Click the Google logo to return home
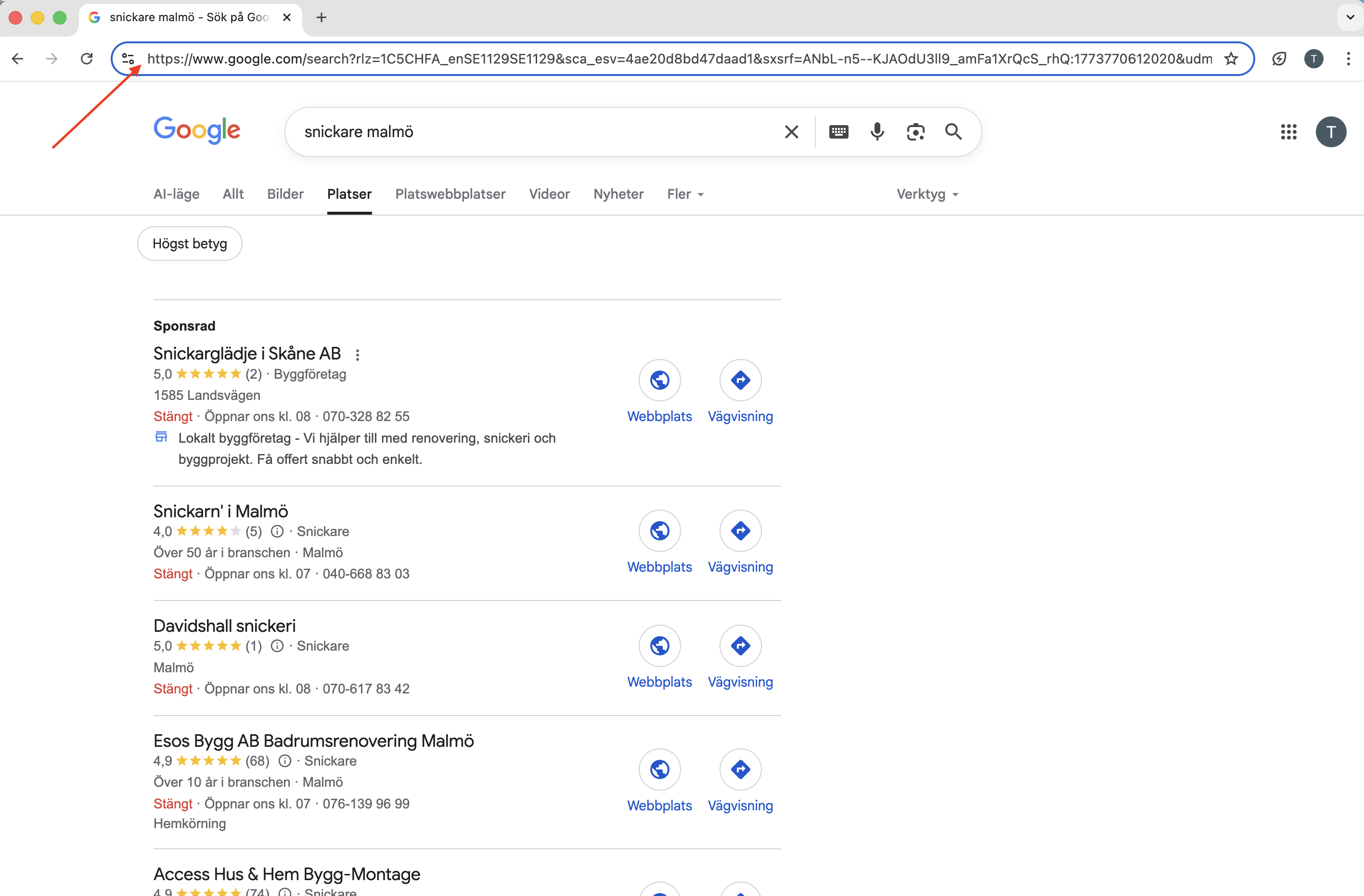 pyautogui.click(x=197, y=130)
